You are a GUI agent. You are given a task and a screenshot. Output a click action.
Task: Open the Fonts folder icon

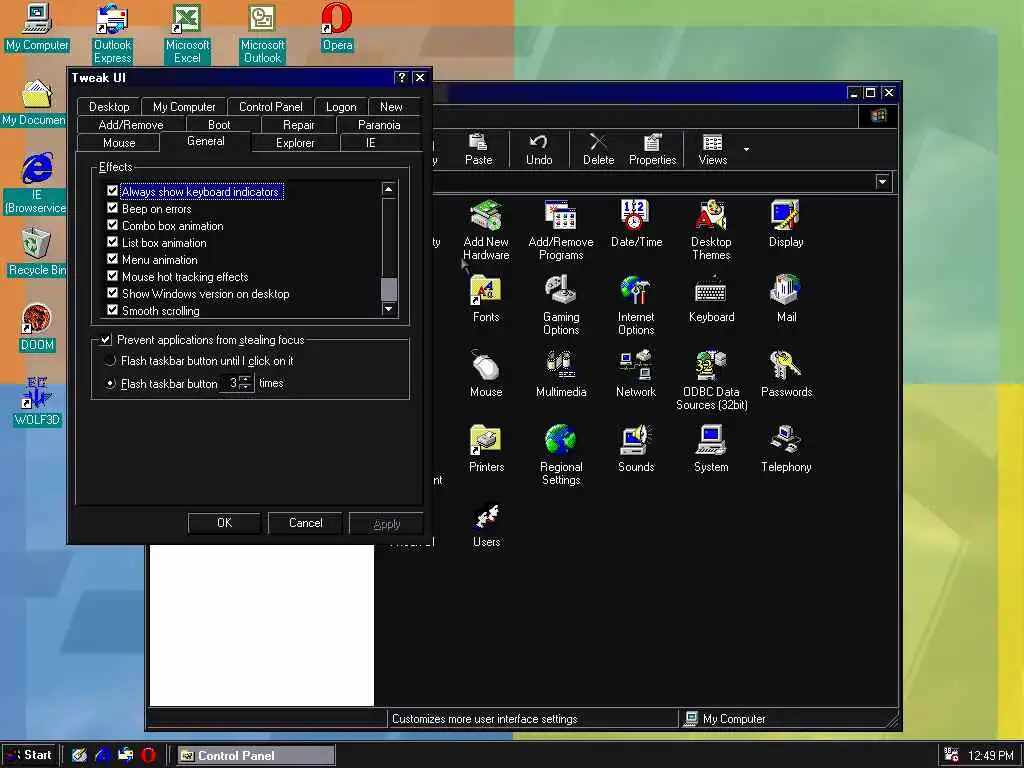[486, 298]
